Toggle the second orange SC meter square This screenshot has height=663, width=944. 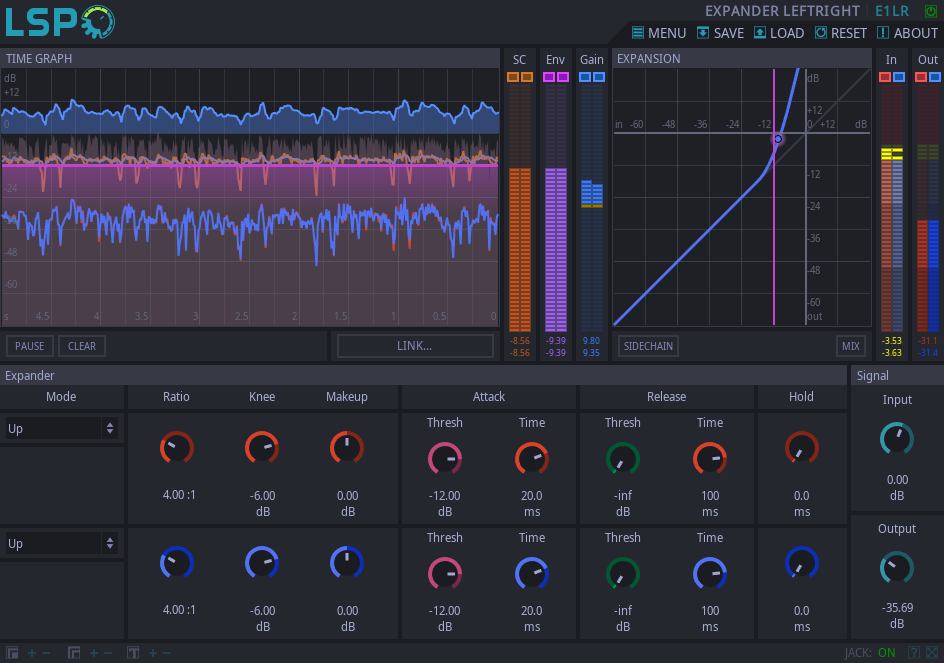[527, 77]
